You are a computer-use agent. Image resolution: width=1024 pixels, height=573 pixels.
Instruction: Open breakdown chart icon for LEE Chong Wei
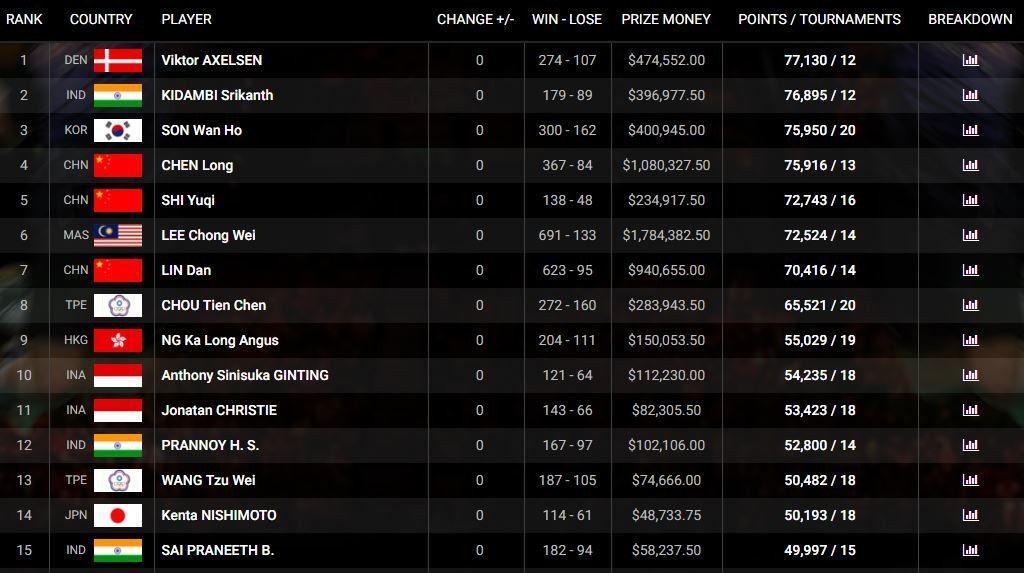click(x=970, y=235)
